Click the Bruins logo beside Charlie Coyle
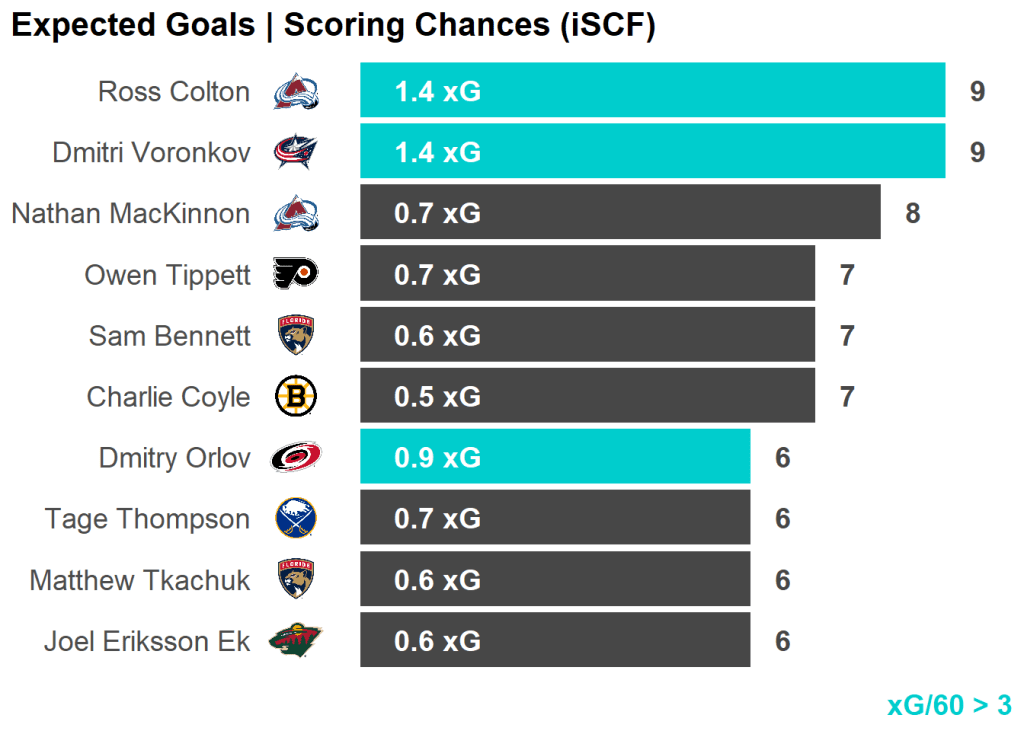1024x731 pixels. click(296, 397)
